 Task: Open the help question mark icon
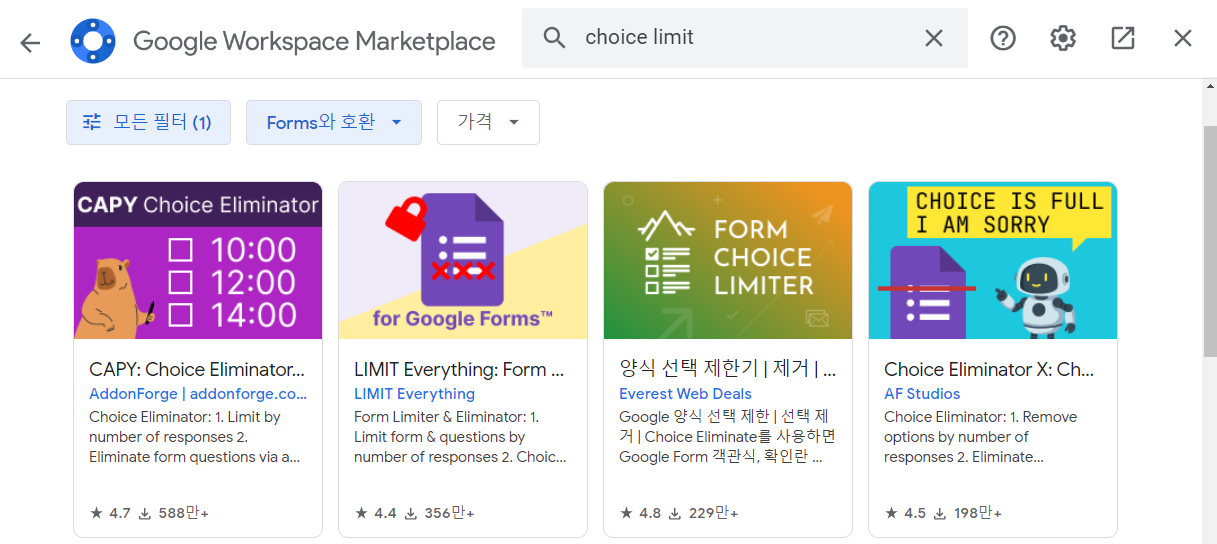(x=1003, y=38)
